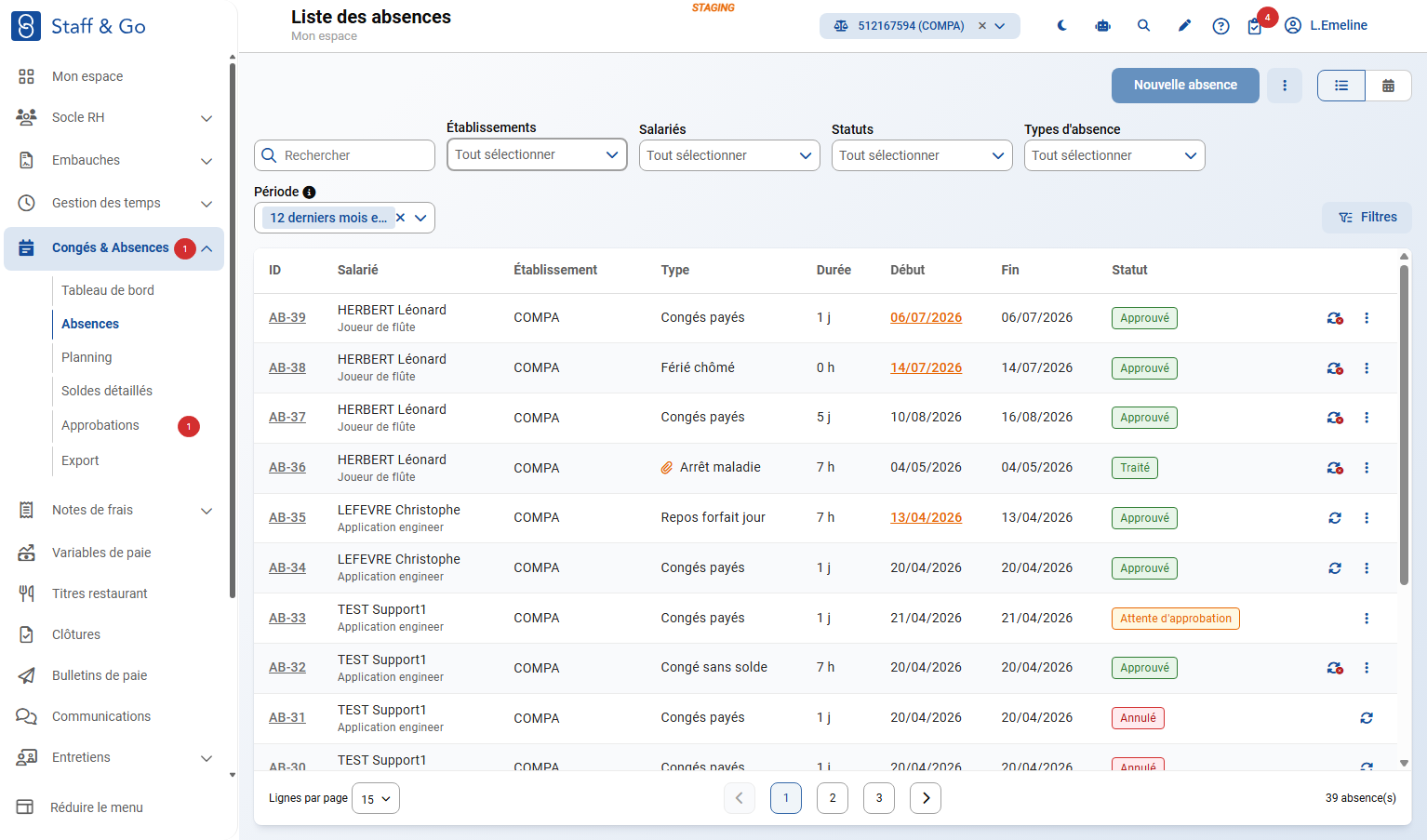The width and height of the screenshot is (1427, 840).
Task: Click Période info icon
Action: (309, 193)
